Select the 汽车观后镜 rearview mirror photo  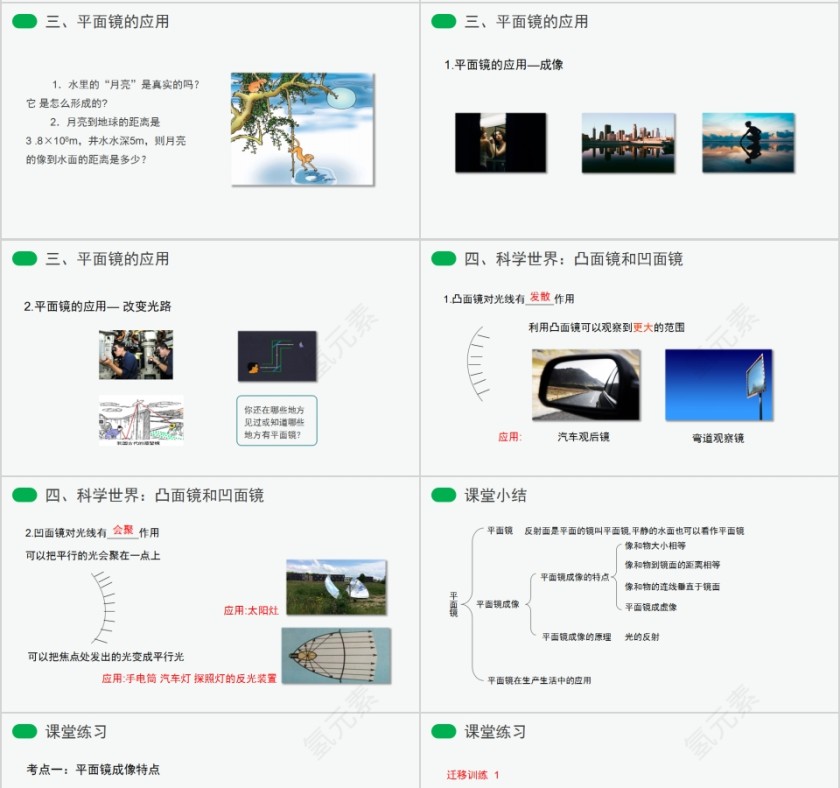(585, 385)
